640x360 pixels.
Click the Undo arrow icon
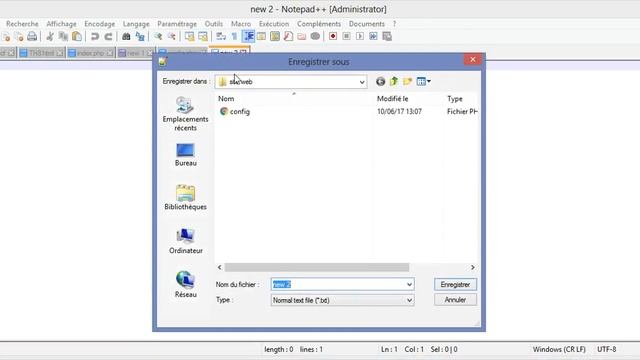click(x=95, y=37)
